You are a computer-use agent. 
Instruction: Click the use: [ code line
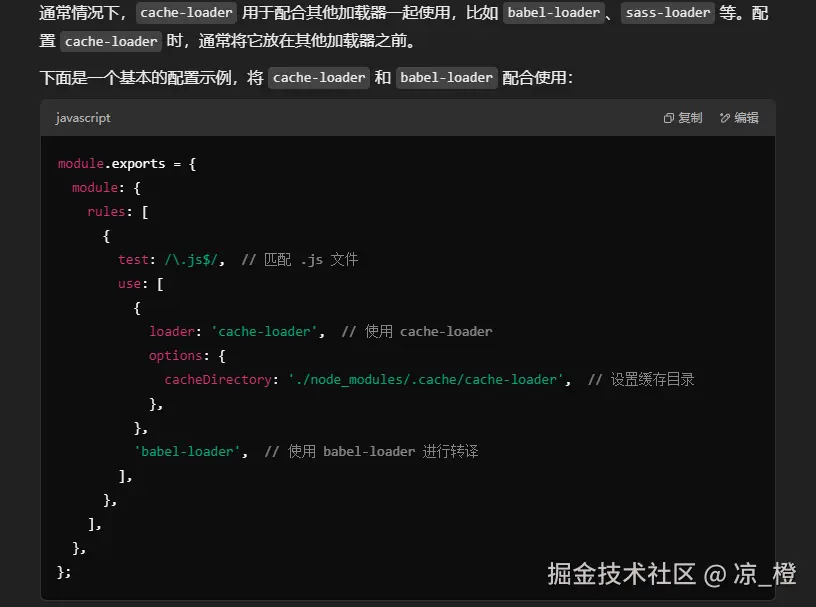(x=141, y=284)
